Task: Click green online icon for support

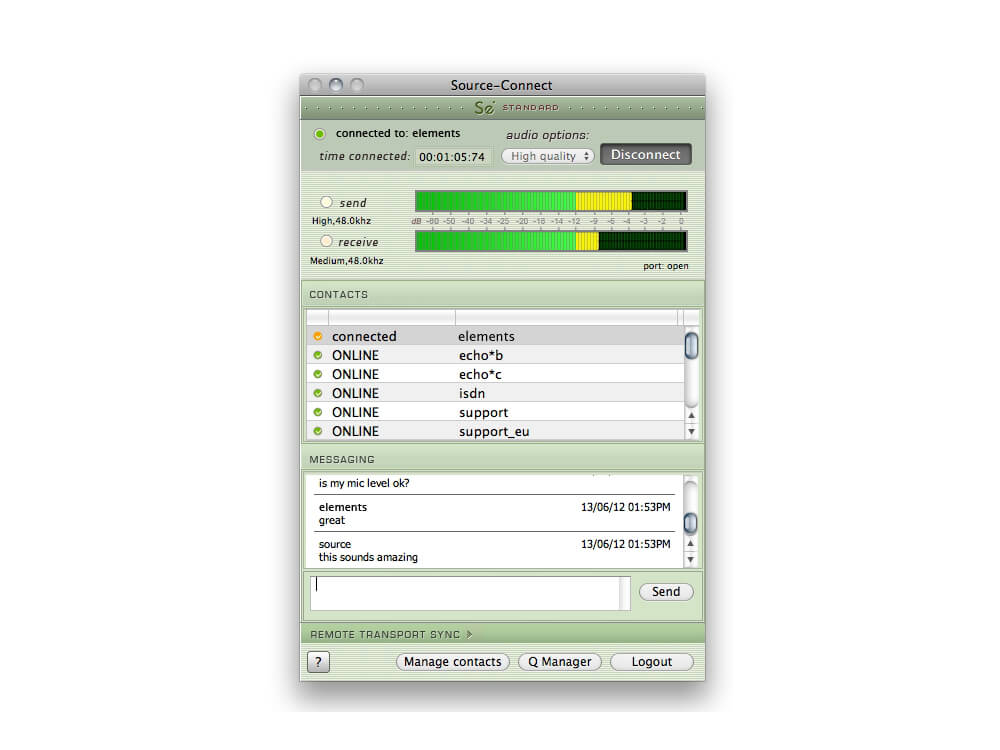Action: 318,413
